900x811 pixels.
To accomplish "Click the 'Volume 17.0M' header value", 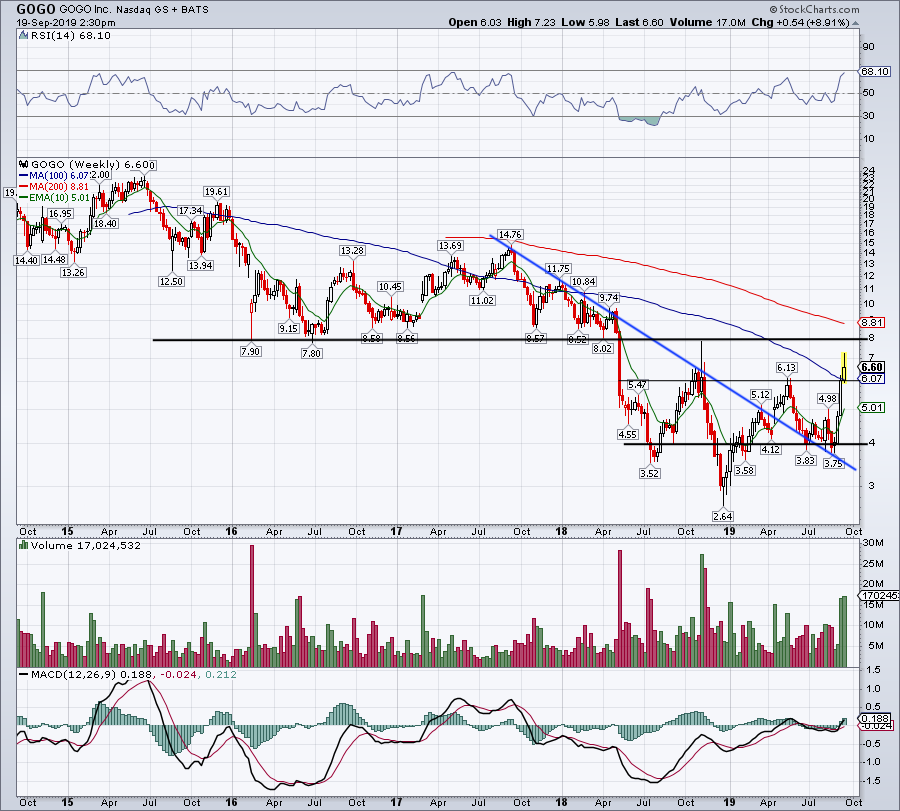I will tap(707, 22).
